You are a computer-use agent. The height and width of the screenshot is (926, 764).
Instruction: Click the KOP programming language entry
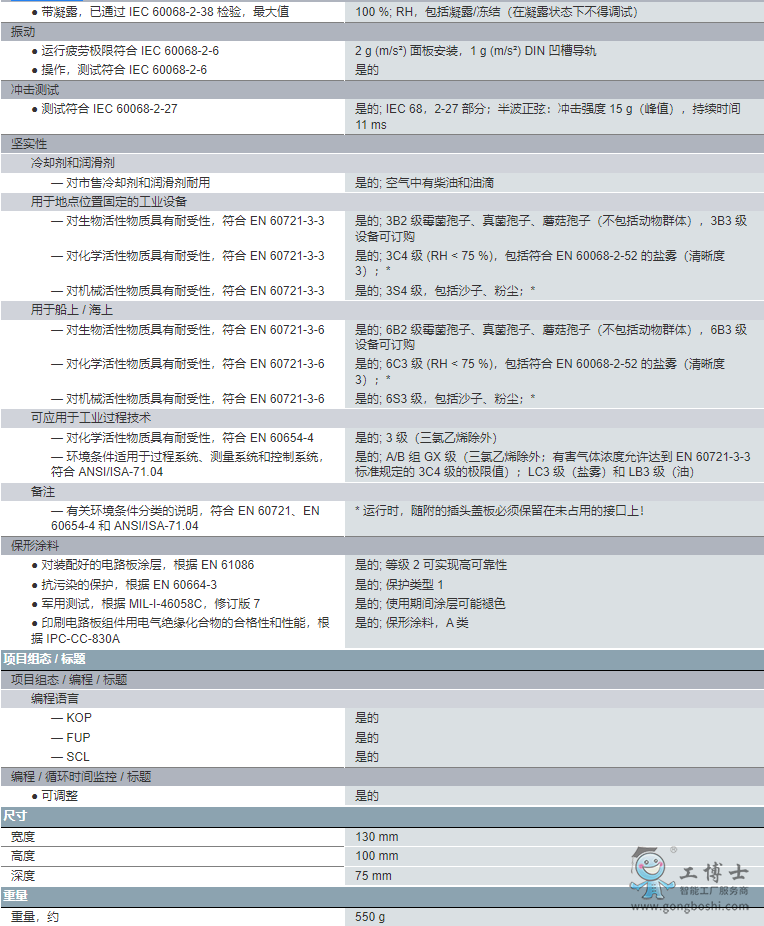[78, 718]
